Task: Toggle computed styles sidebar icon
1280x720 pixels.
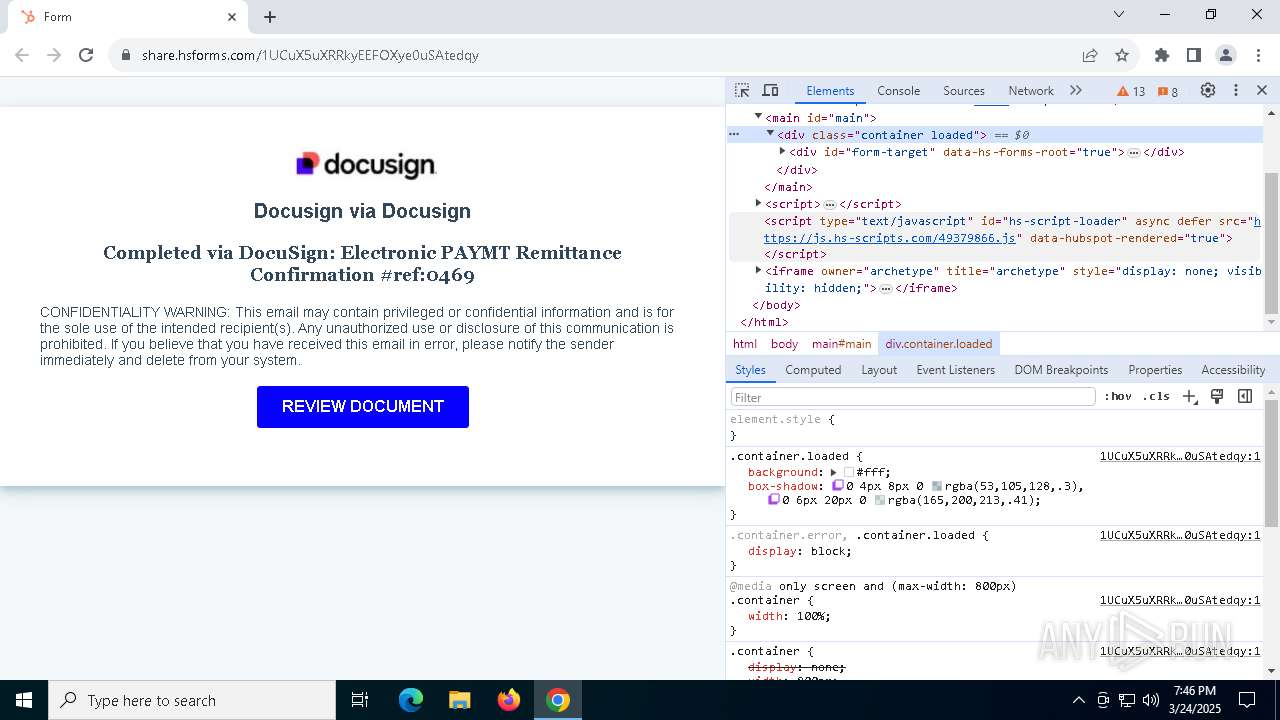Action: pos(1245,397)
